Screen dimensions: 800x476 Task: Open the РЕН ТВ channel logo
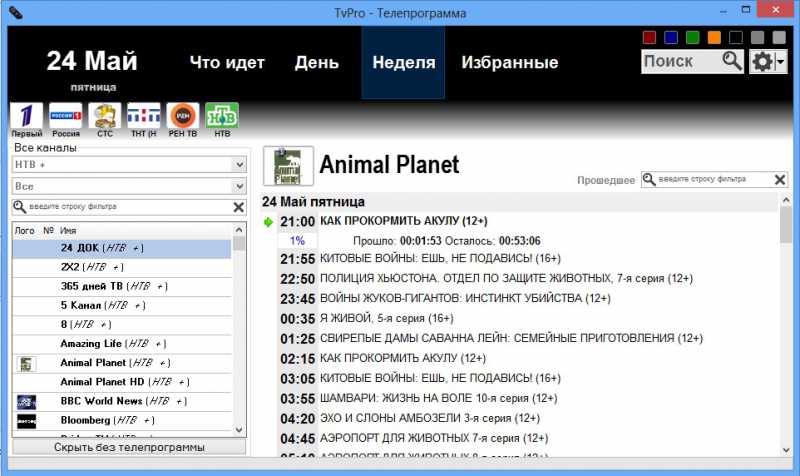183,115
